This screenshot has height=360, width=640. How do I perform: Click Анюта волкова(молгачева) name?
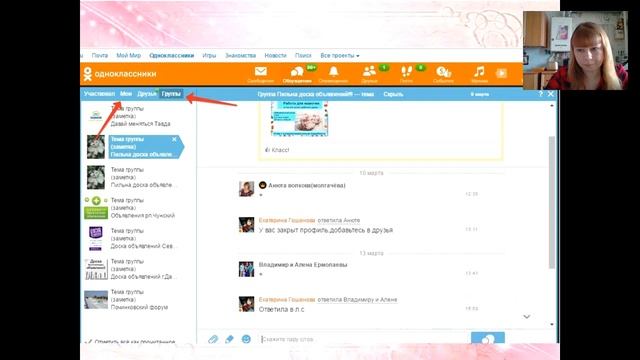click(x=307, y=185)
